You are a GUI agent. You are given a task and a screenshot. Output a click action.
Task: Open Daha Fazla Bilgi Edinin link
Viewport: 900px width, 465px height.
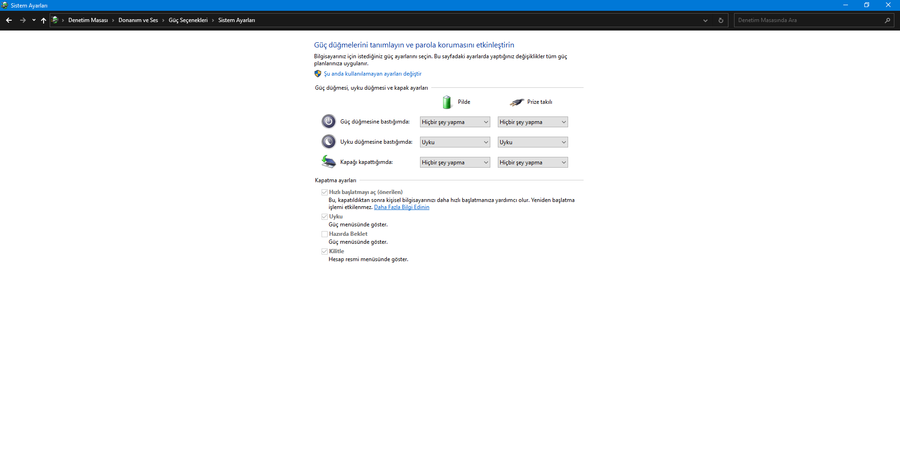coord(401,207)
